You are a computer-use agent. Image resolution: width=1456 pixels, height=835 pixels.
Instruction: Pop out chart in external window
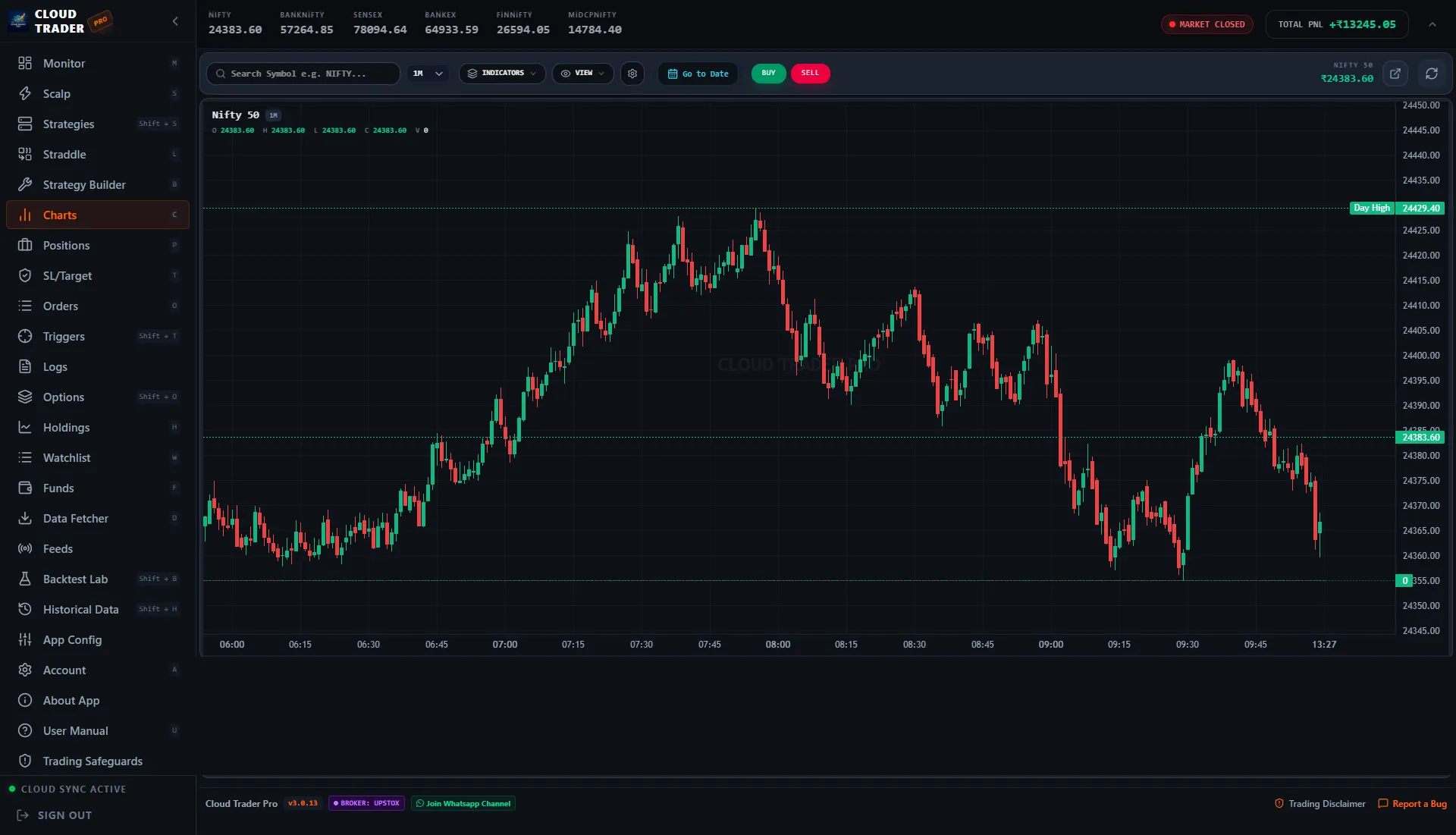pyautogui.click(x=1395, y=74)
